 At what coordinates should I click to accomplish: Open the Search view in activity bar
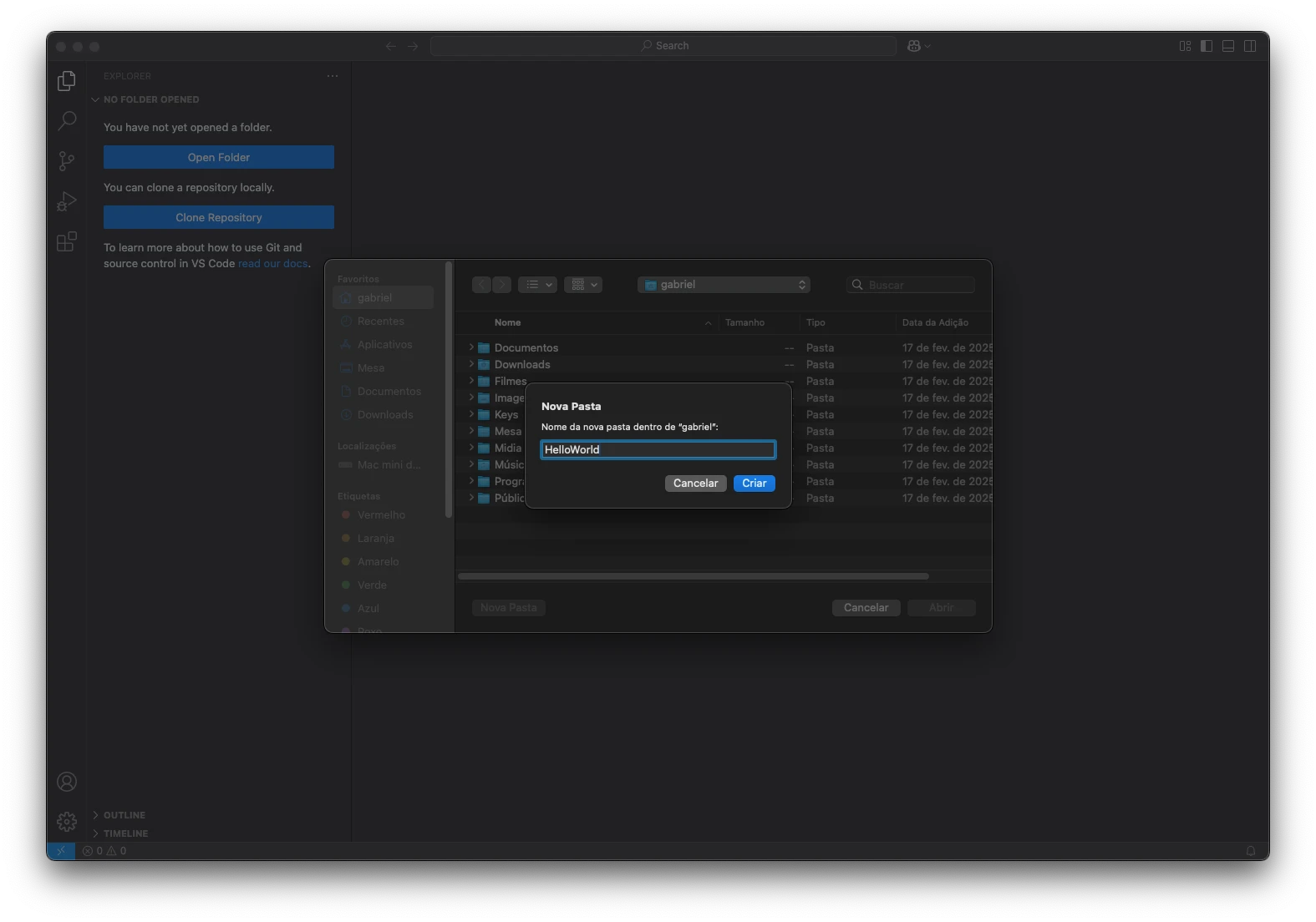point(67,121)
